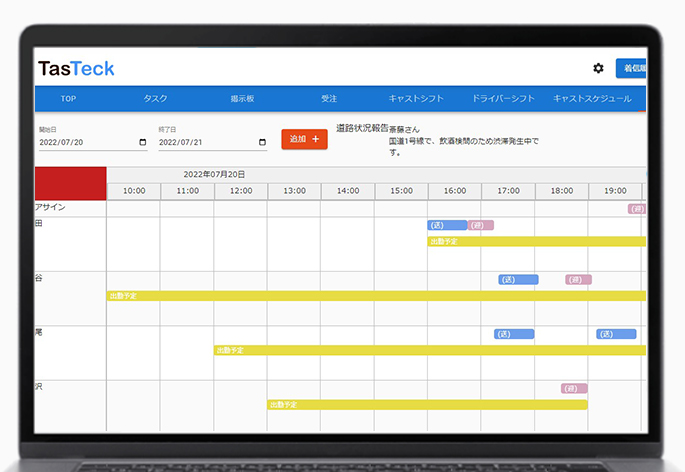Click blue (送) event at 19:00 in 尾 row
This screenshot has width=685, height=472.
coord(616,334)
